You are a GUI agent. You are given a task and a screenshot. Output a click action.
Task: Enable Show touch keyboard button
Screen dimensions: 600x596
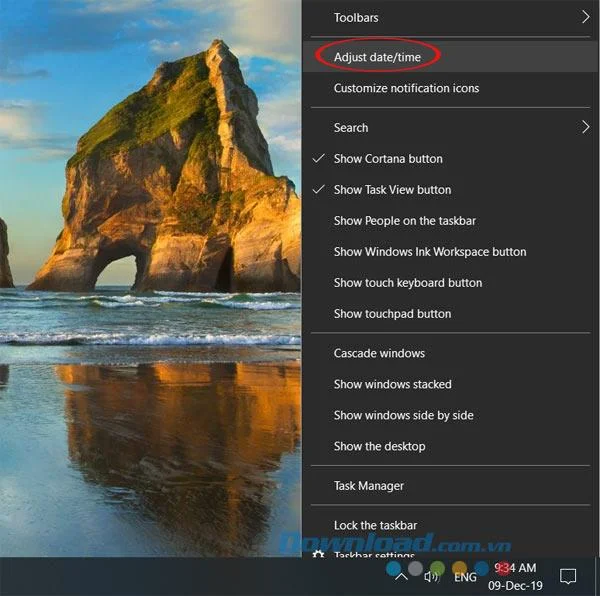[x=450, y=283]
